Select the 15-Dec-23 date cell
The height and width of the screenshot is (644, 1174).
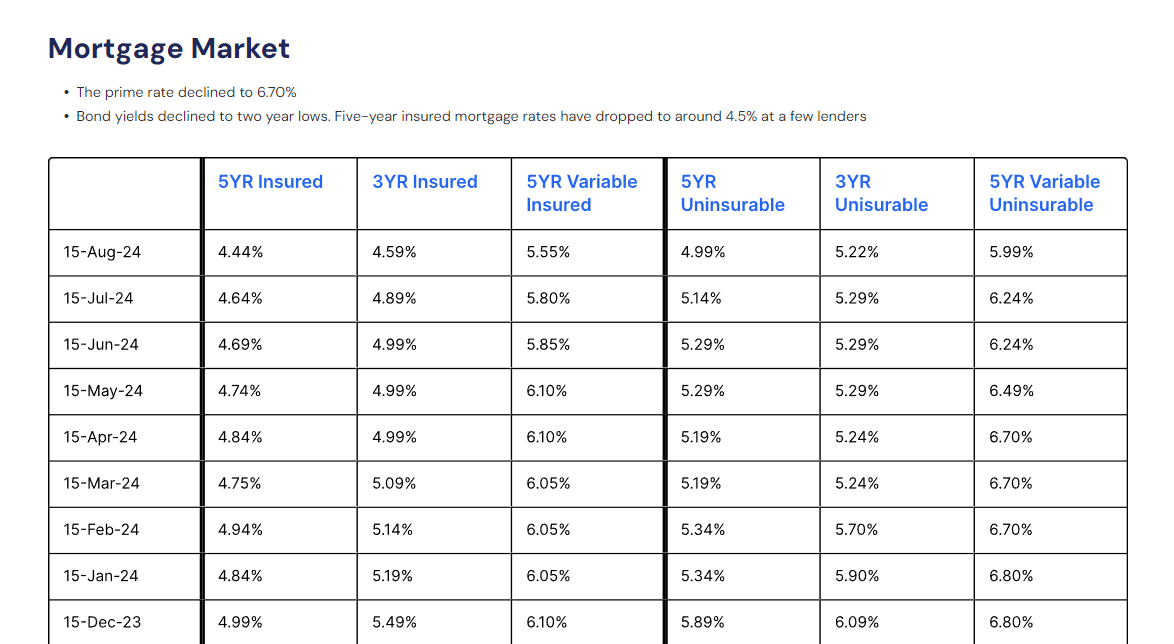pos(102,622)
